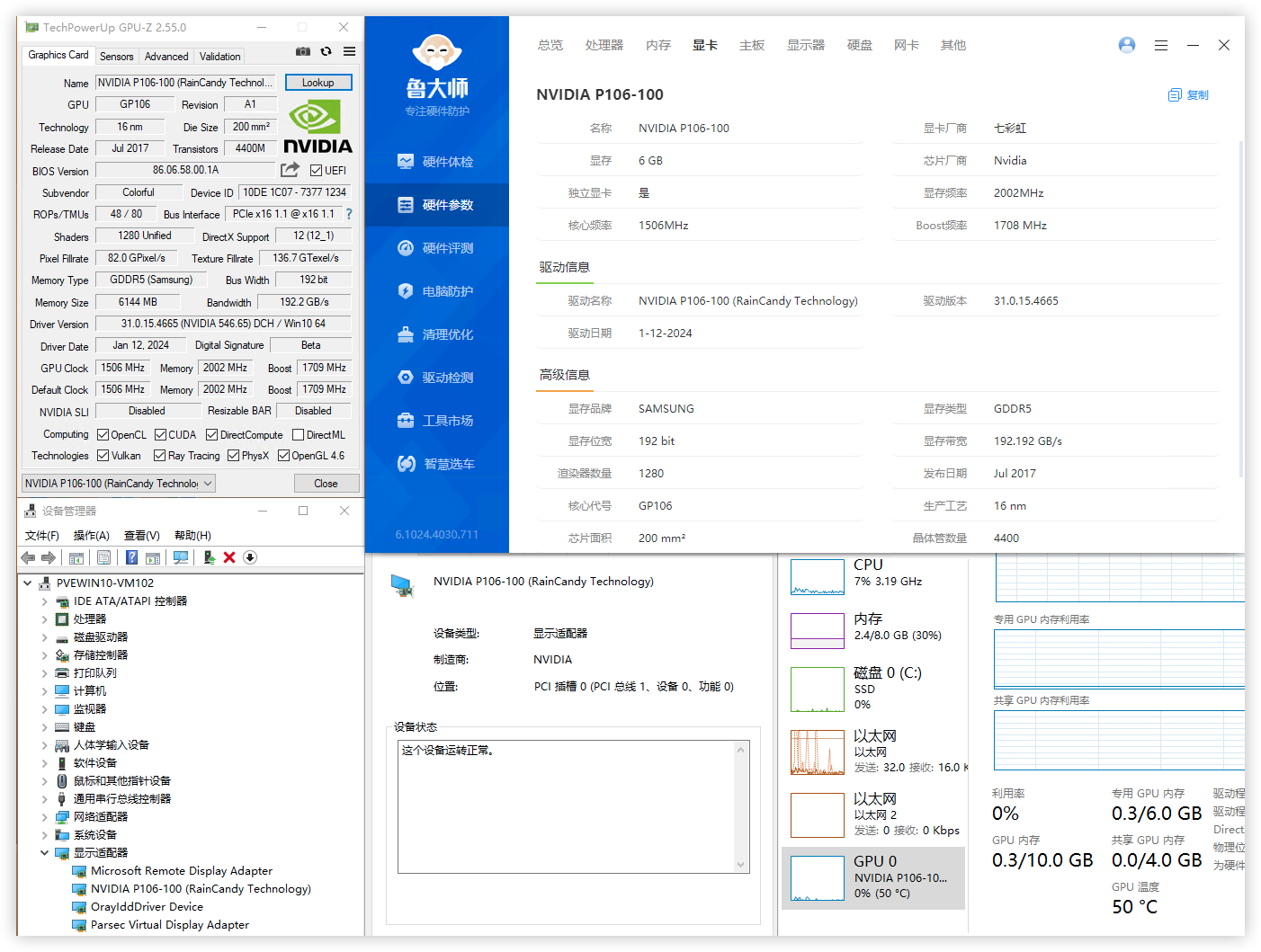The height and width of the screenshot is (952, 1261).
Task: Click the blue help icon in Device Manager
Action: coord(131,557)
